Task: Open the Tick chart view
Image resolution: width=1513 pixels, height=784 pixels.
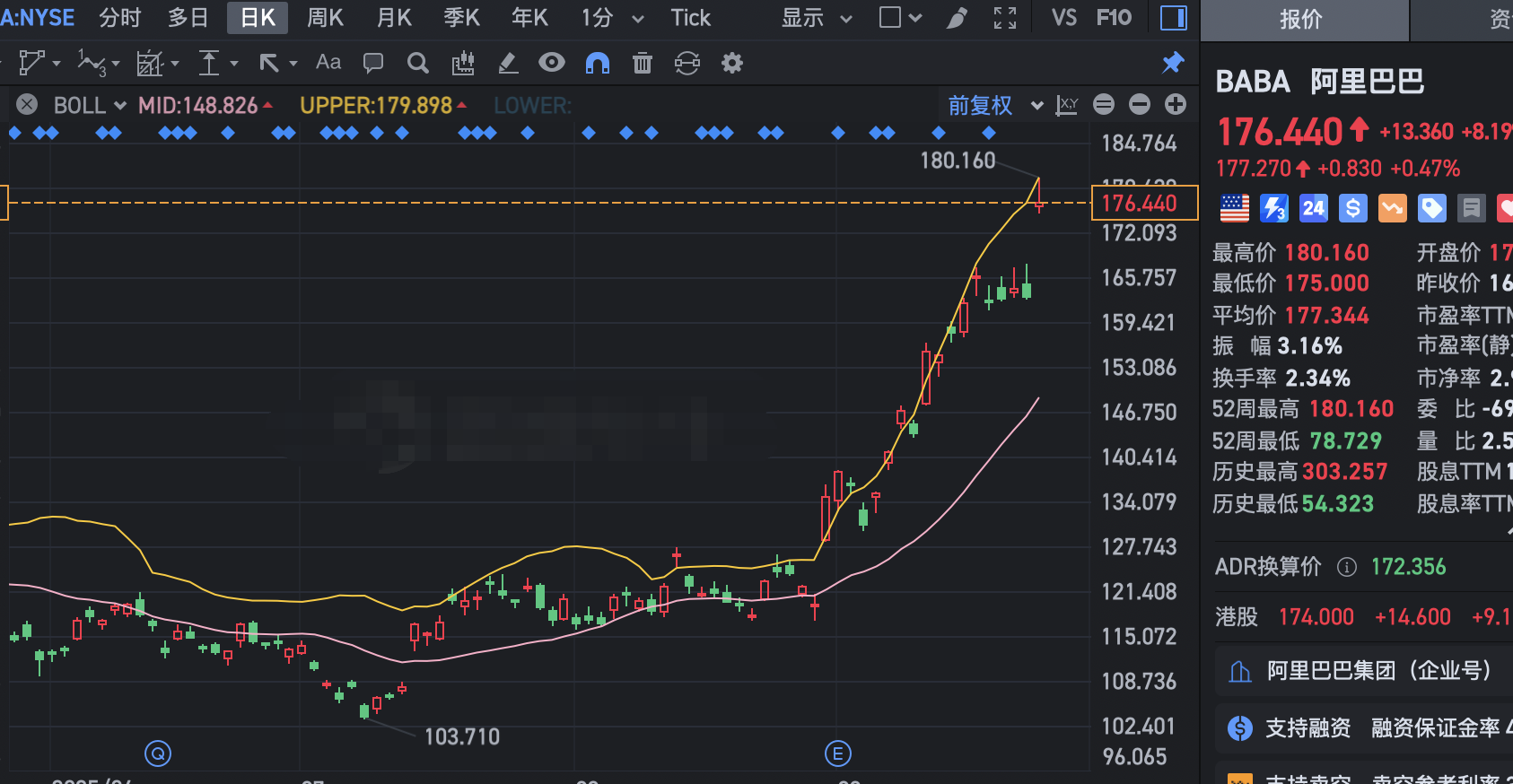Action: coord(690,18)
